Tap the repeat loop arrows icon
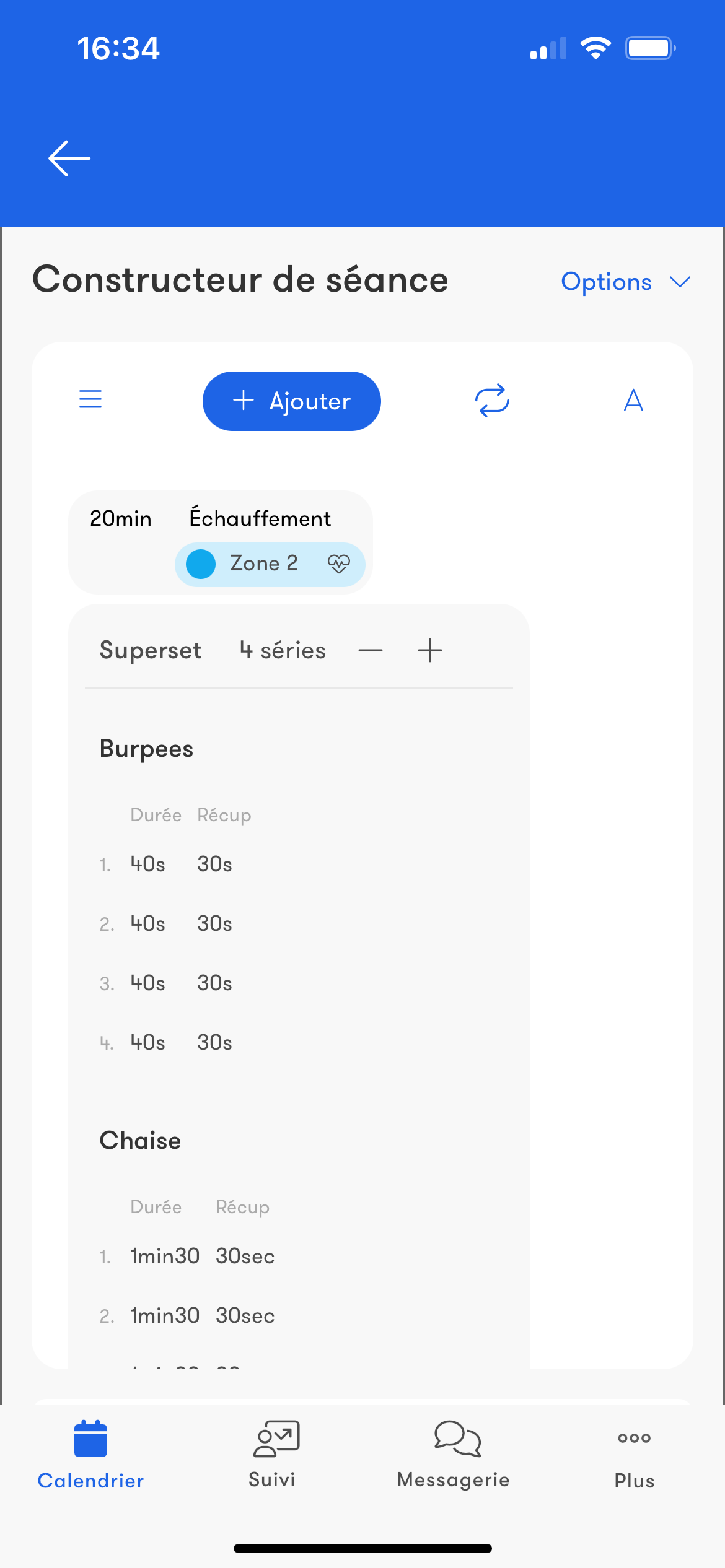 [x=492, y=401]
